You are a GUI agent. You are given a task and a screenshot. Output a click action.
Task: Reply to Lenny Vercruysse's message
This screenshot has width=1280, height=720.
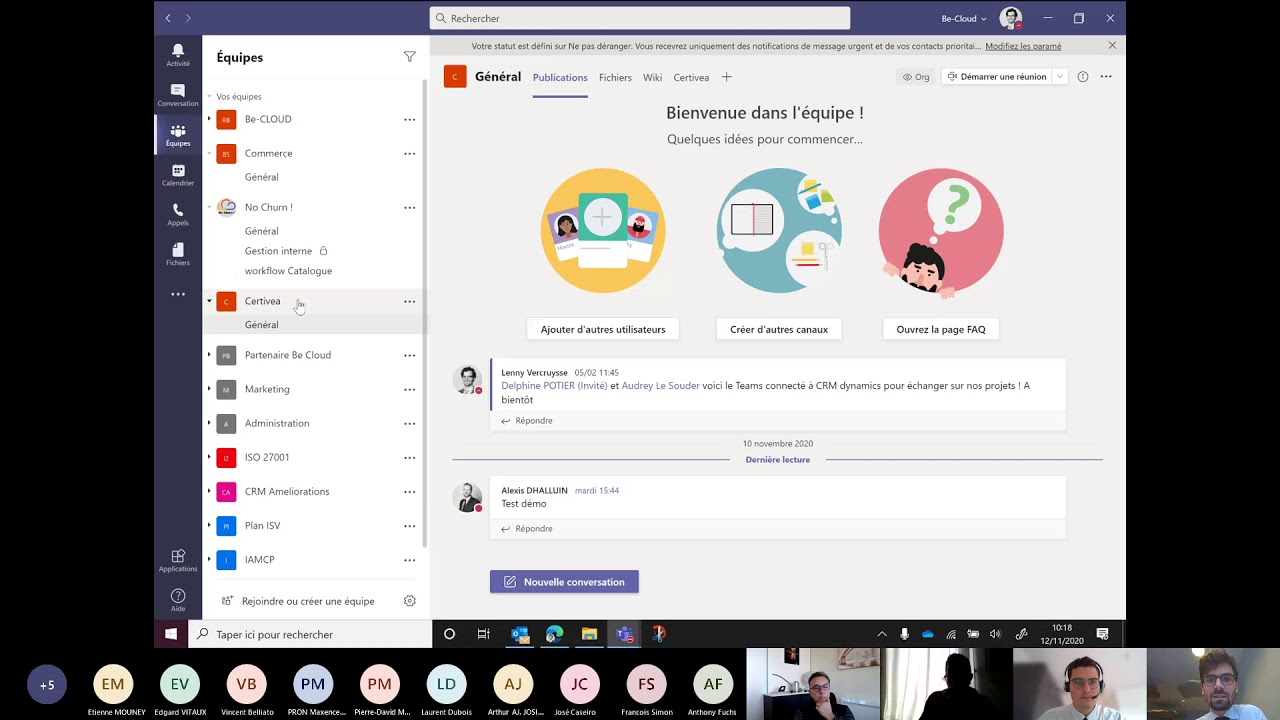pyautogui.click(x=527, y=421)
